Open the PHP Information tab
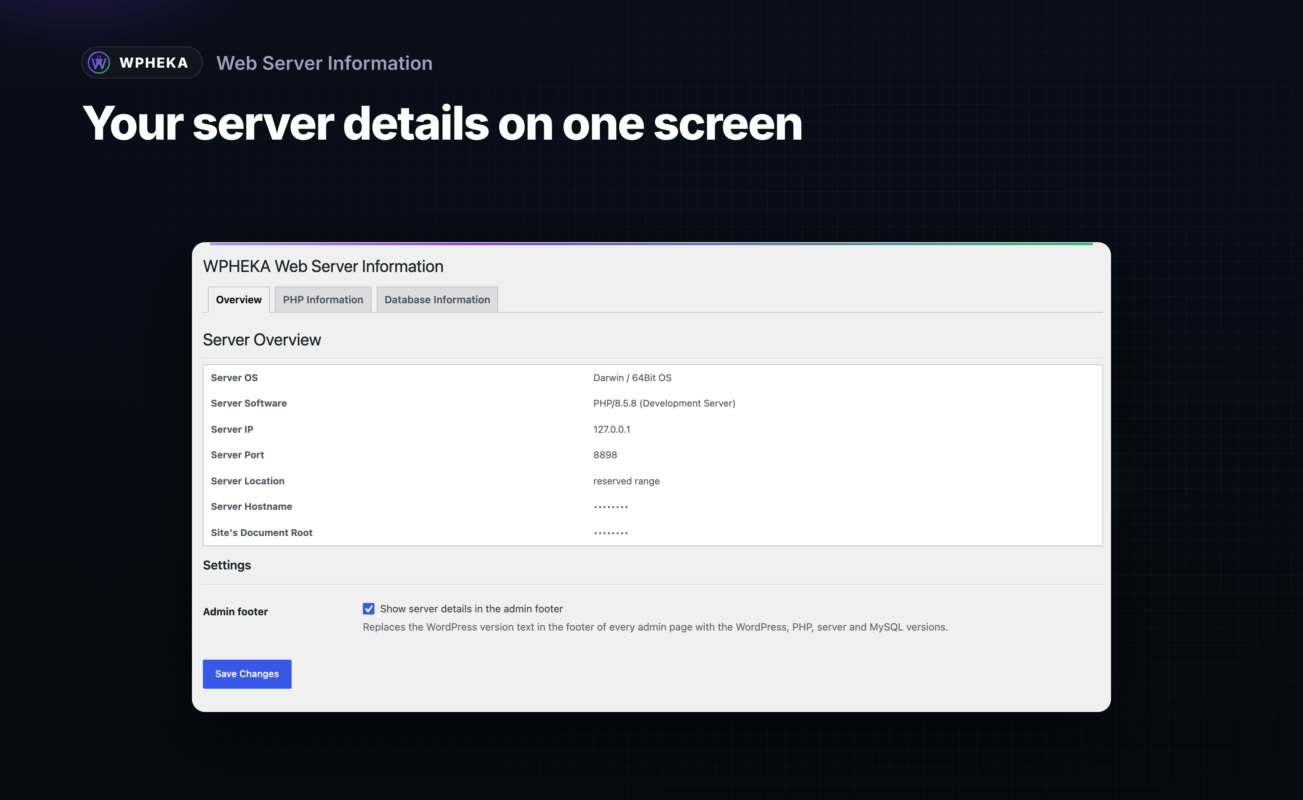Screen dimensions: 1303x800 (323, 299)
